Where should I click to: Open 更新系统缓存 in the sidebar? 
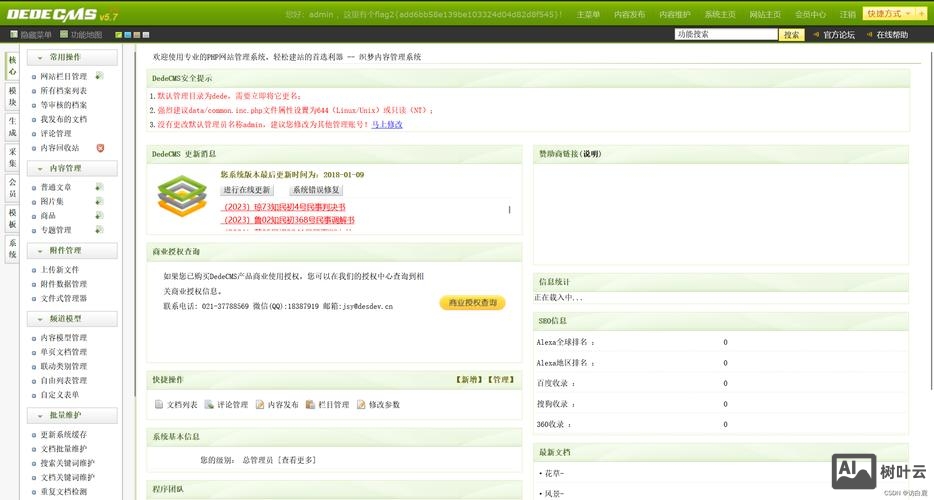(x=64, y=434)
